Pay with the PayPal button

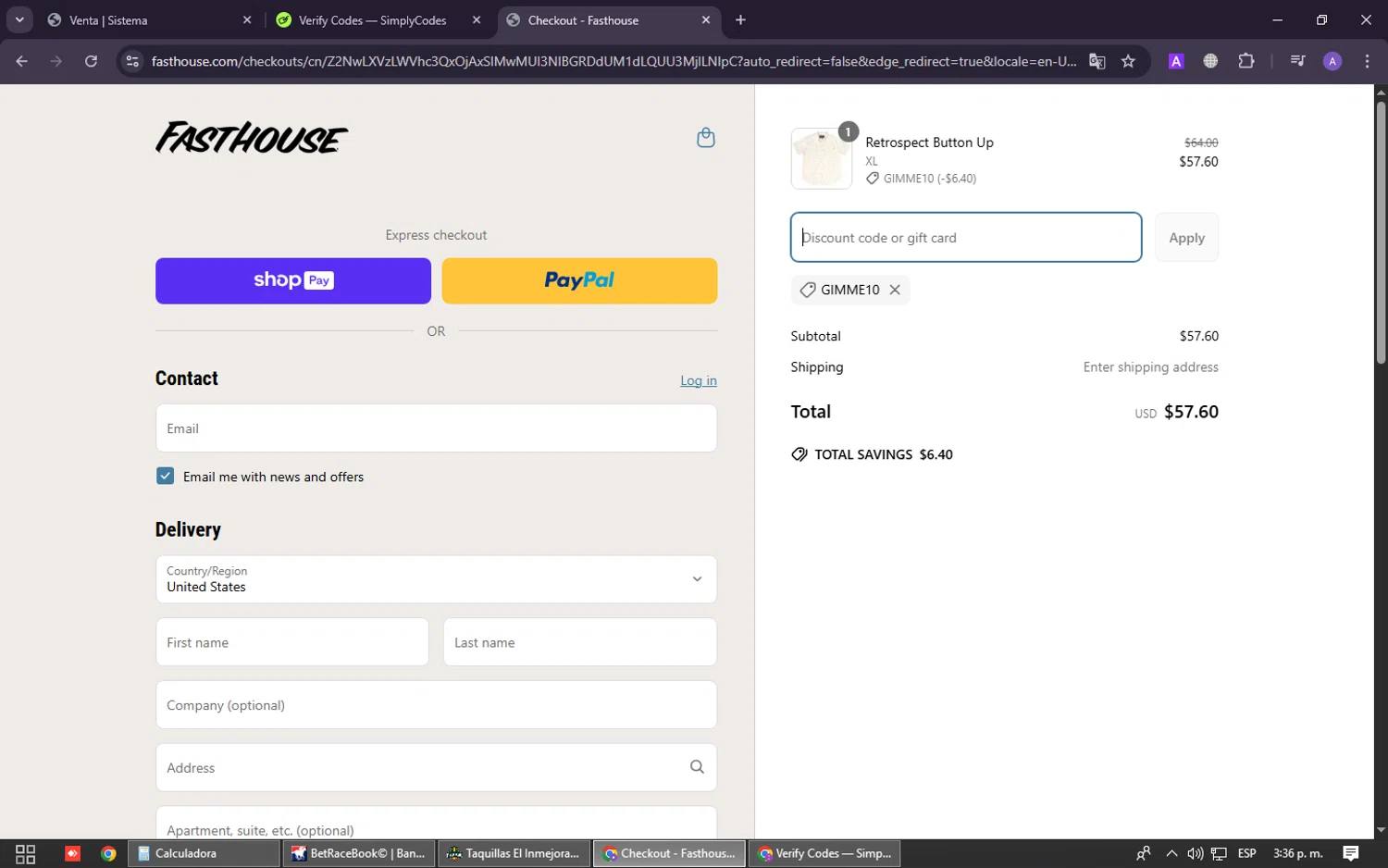[579, 280]
